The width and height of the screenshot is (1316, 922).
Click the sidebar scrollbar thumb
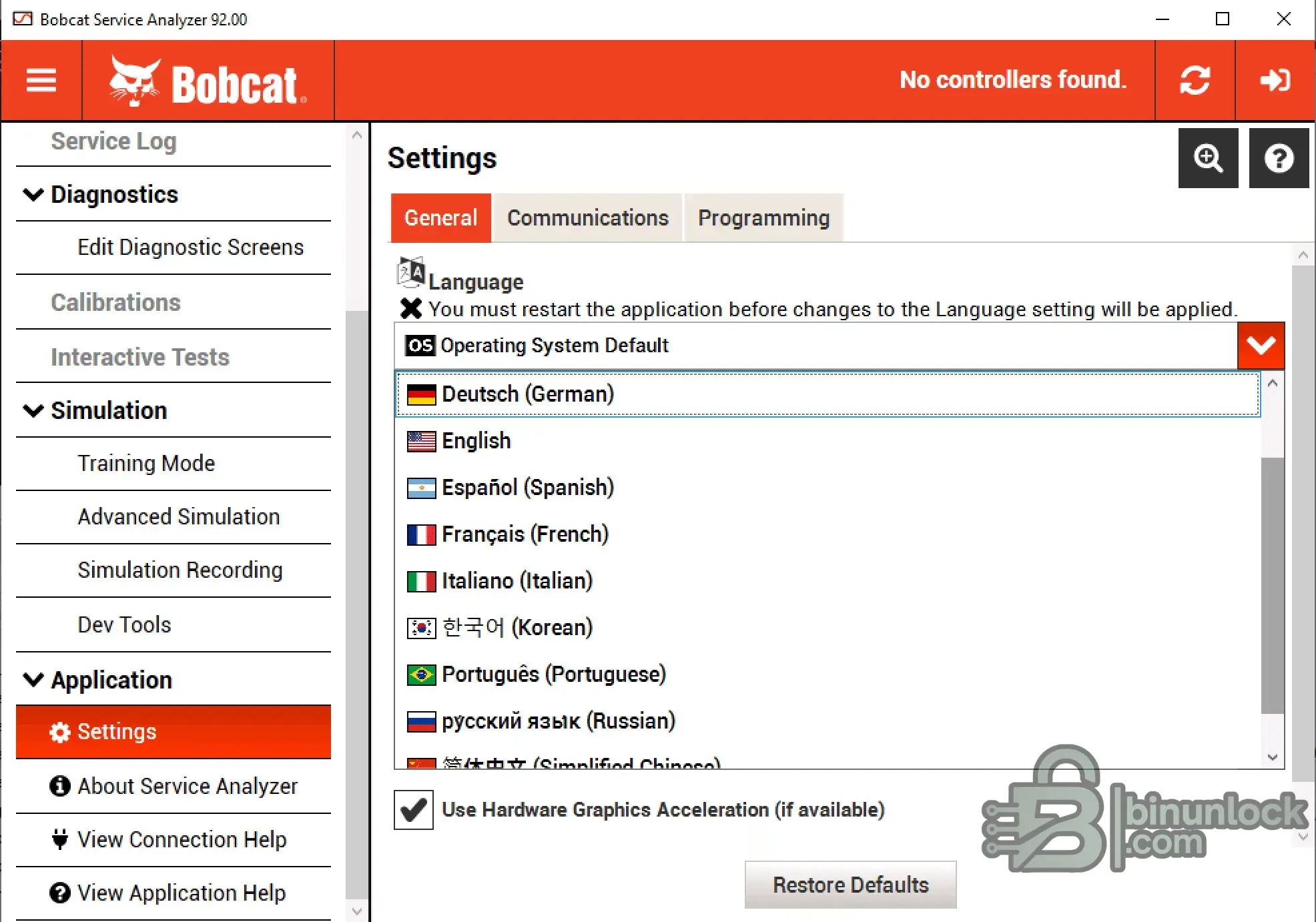[357, 605]
